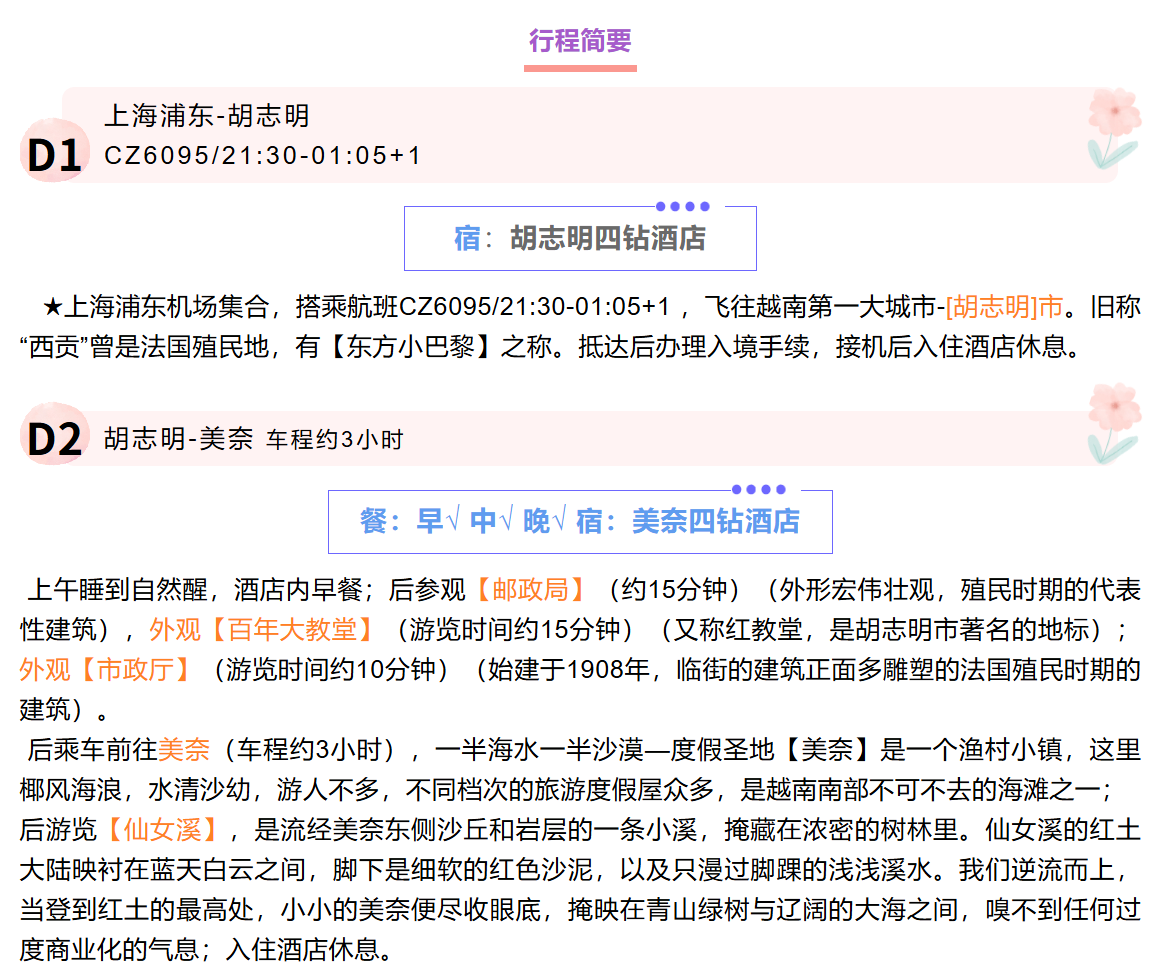Expand the D2 胡志明-美奈 header

point(178,439)
